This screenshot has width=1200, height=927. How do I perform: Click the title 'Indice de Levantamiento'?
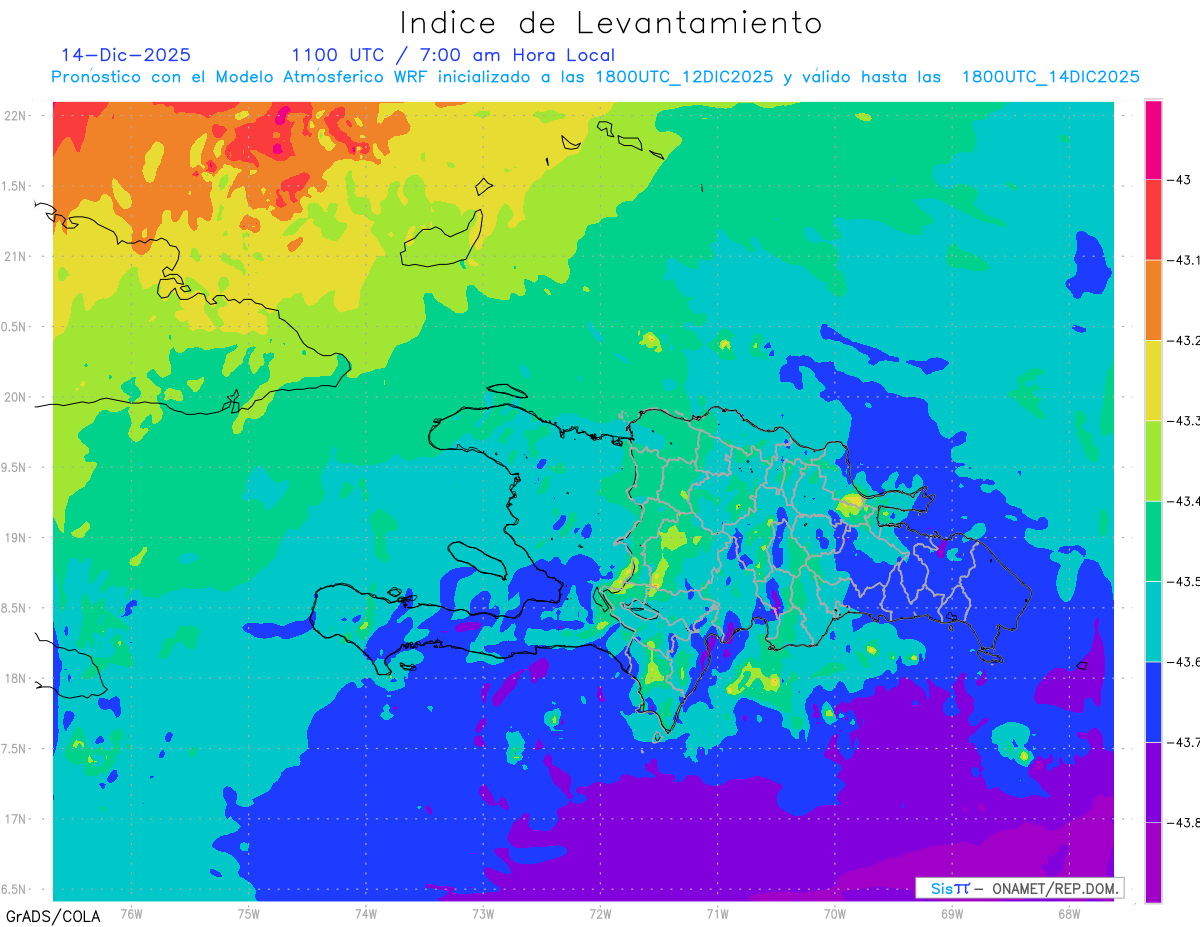click(x=610, y=23)
